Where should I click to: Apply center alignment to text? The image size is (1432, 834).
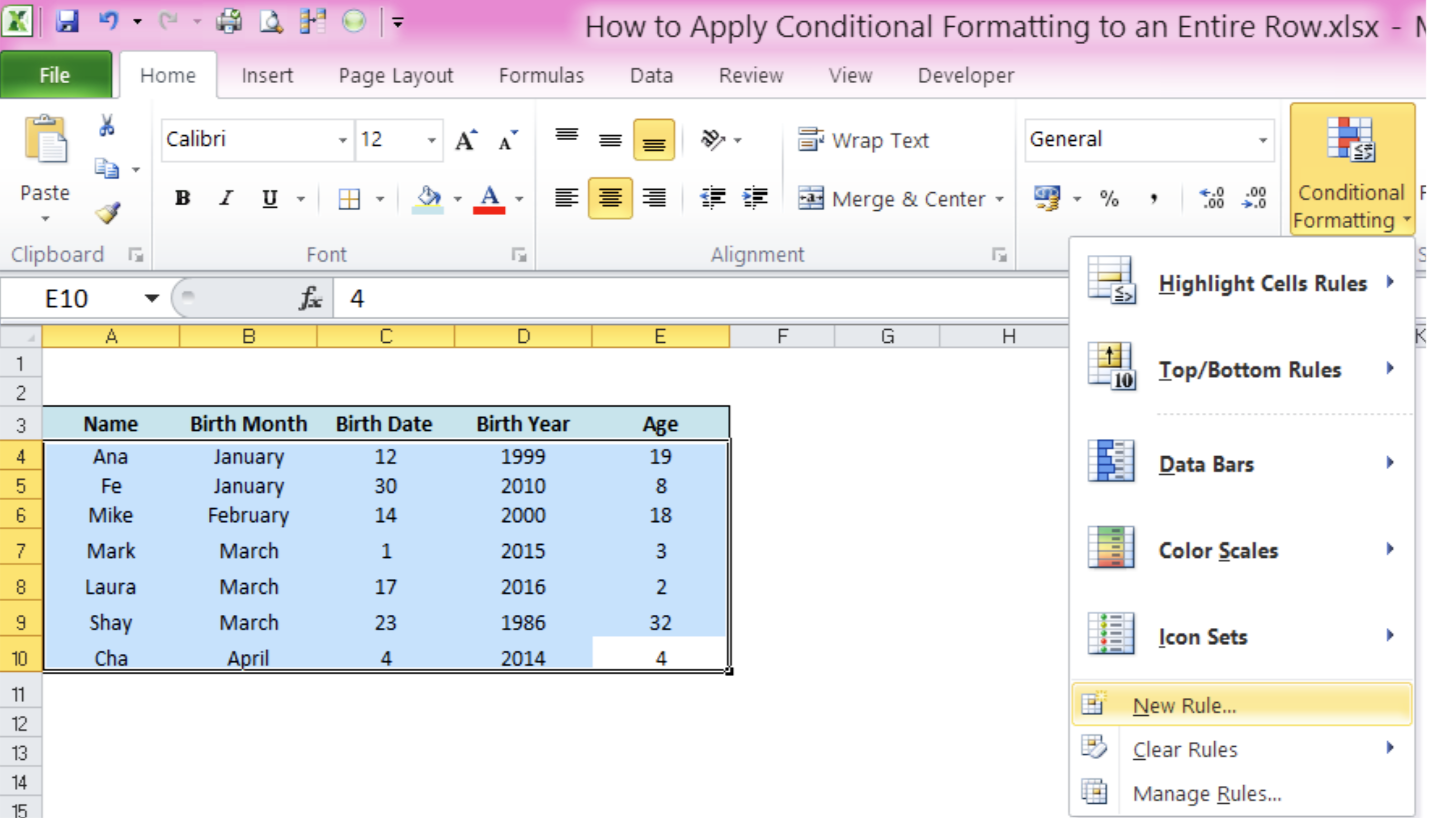[610, 198]
